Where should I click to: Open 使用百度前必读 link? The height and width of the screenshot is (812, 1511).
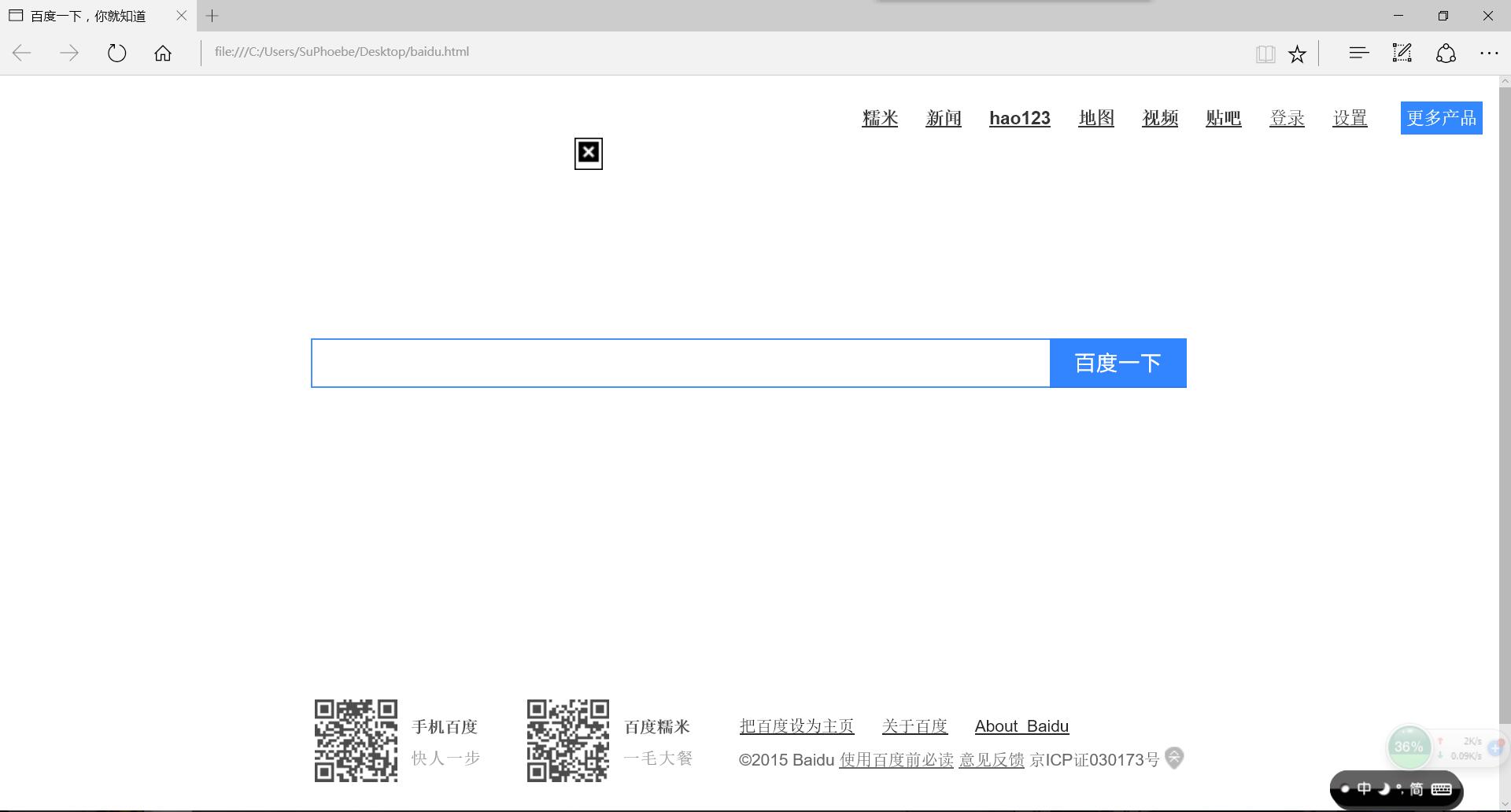coord(896,760)
